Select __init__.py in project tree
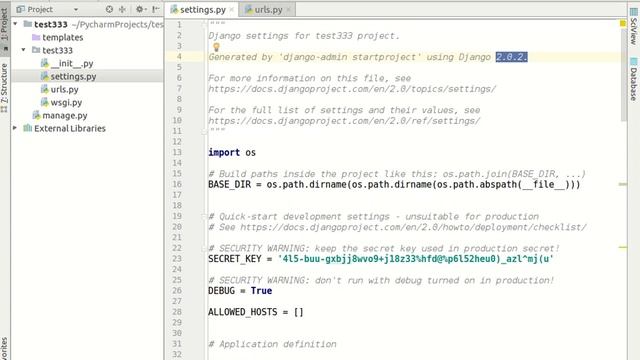Viewport: 640px width, 360px height. pyautogui.click(x=67, y=63)
